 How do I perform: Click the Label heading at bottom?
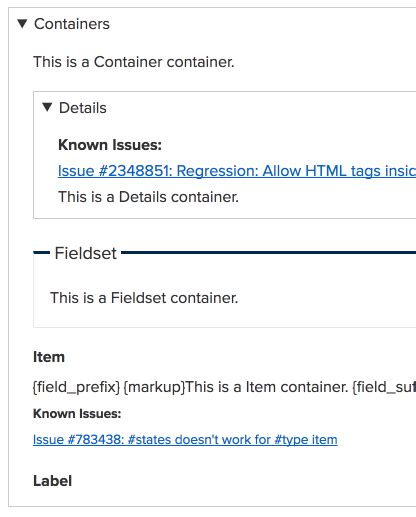click(52, 481)
